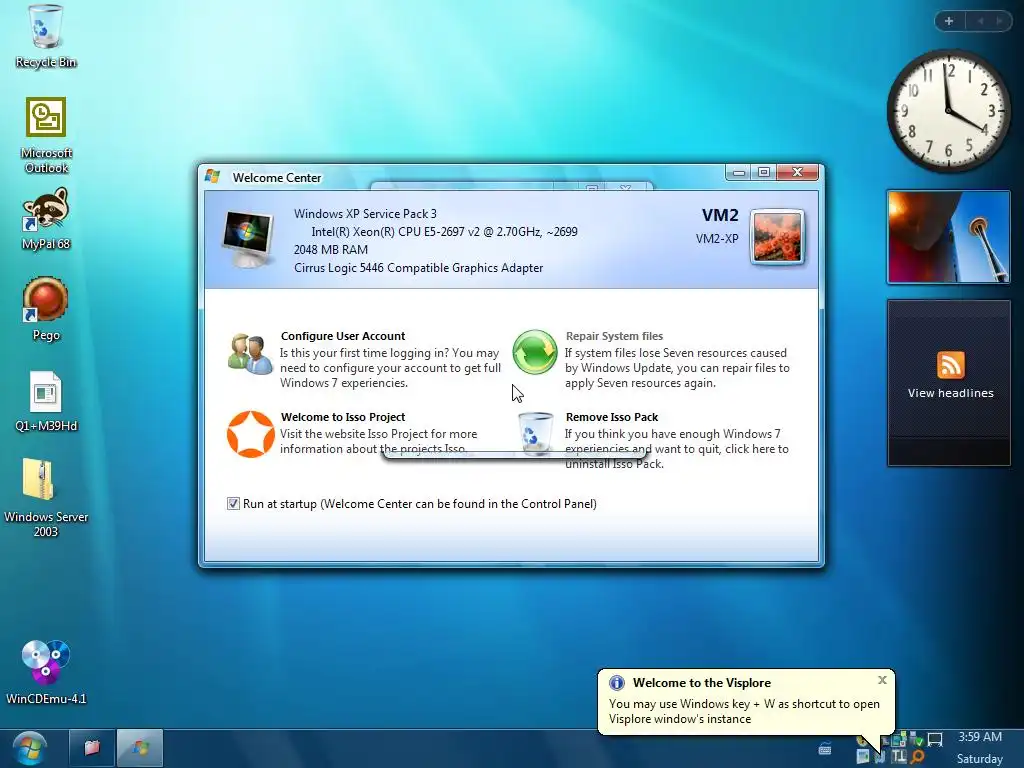Click the VM2 user name heading
The height and width of the screenshot is (768, 1024).
720,216
